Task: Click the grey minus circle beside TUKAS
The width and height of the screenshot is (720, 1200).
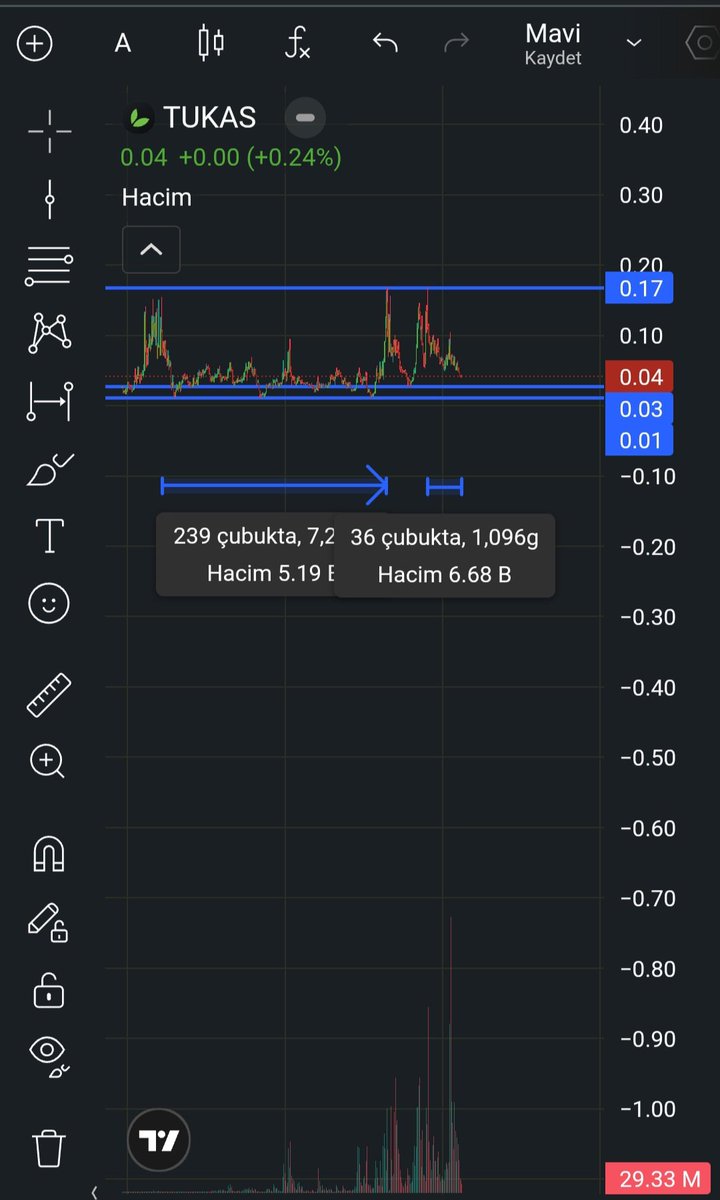Action: pos(305,118)
